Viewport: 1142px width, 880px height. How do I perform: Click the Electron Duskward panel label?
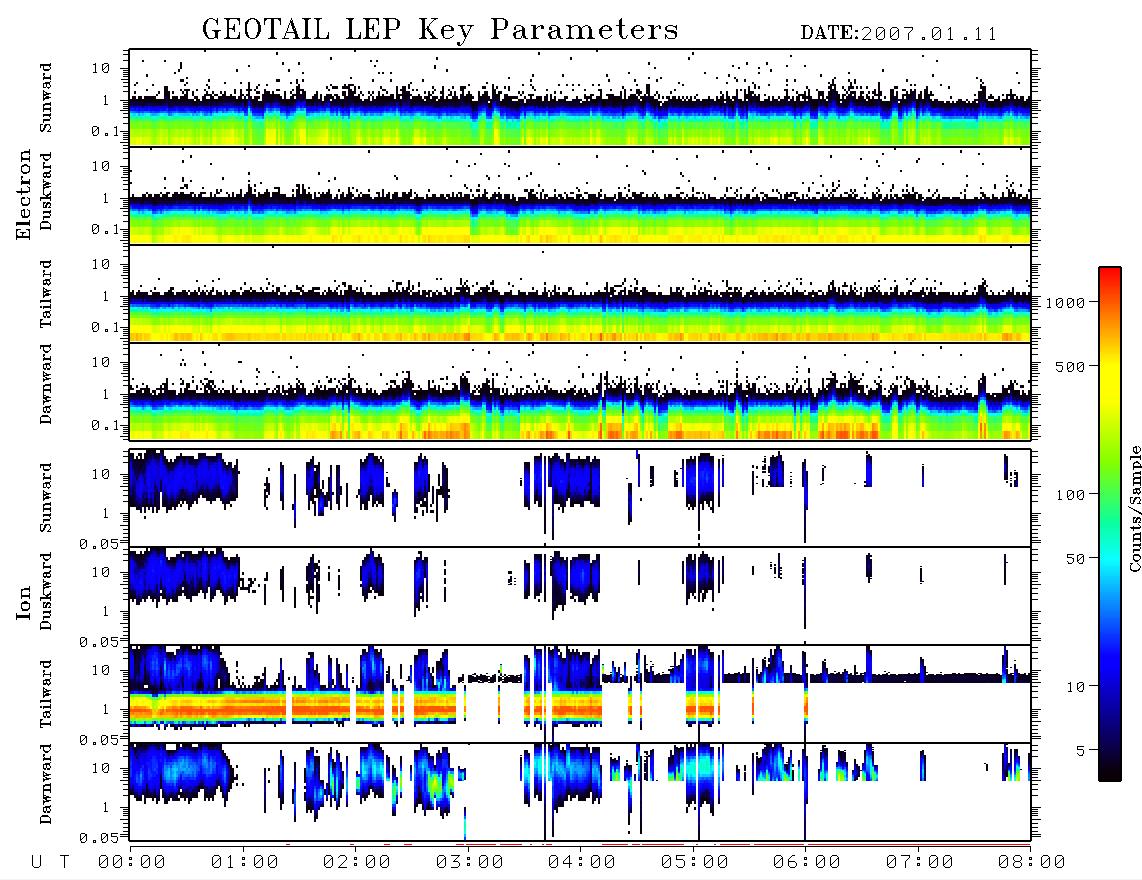click(46, 192)
